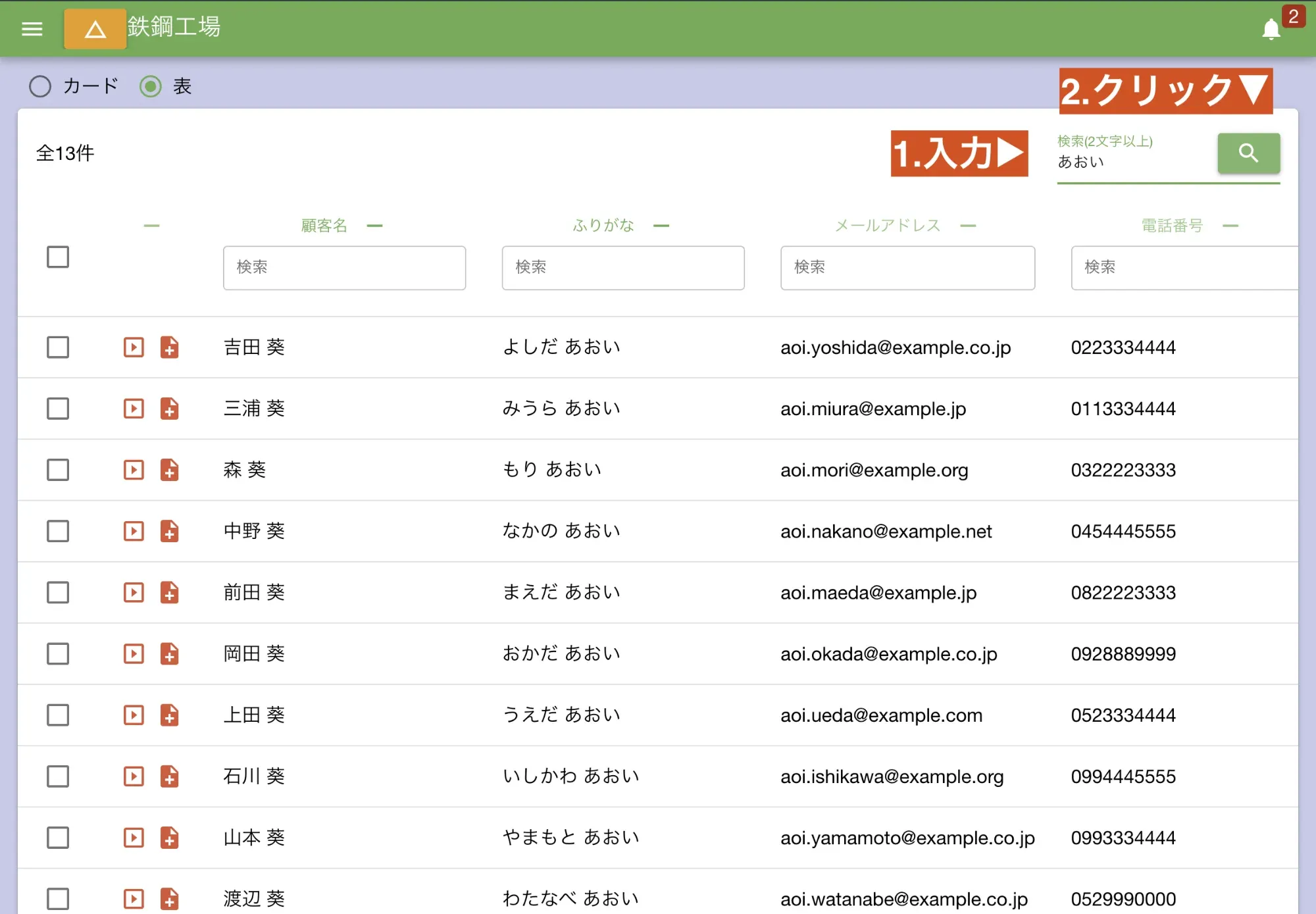Click add-document icon for 三浦 葵
The height and width of the screenshot is (914, 1316).
click(170, 409)
